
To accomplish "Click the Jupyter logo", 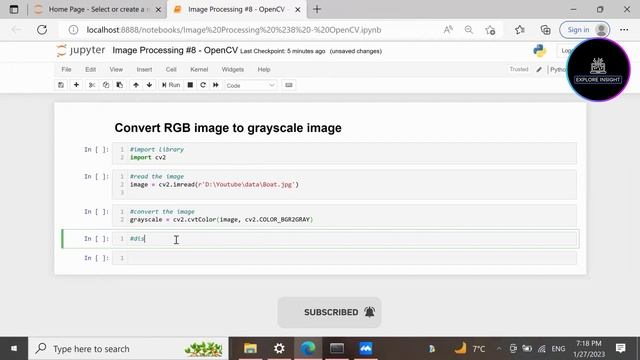I will click(x=81, y=50).
